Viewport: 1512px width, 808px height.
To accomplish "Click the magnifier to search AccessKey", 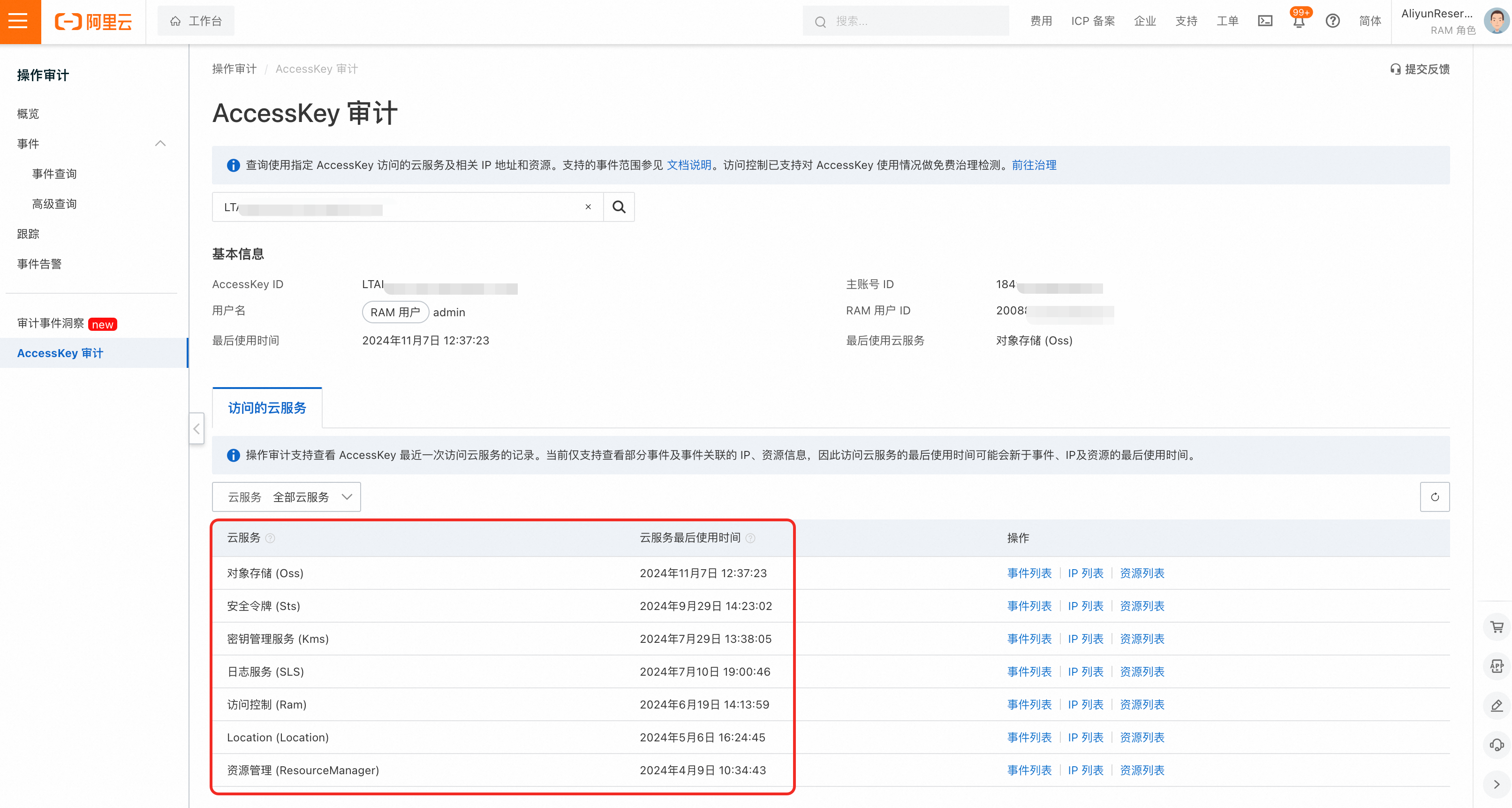I will point(619,207).
